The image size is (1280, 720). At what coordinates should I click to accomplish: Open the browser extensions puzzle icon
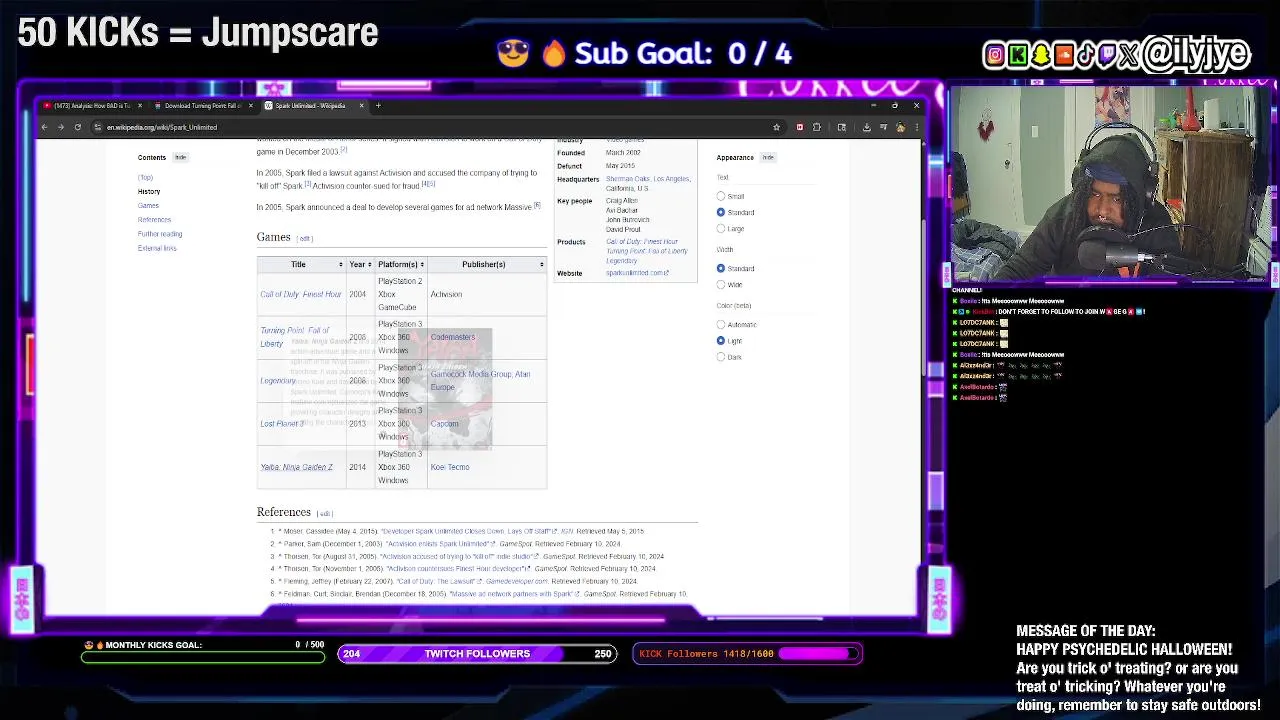pyautogui.click(x=817, y=127)
